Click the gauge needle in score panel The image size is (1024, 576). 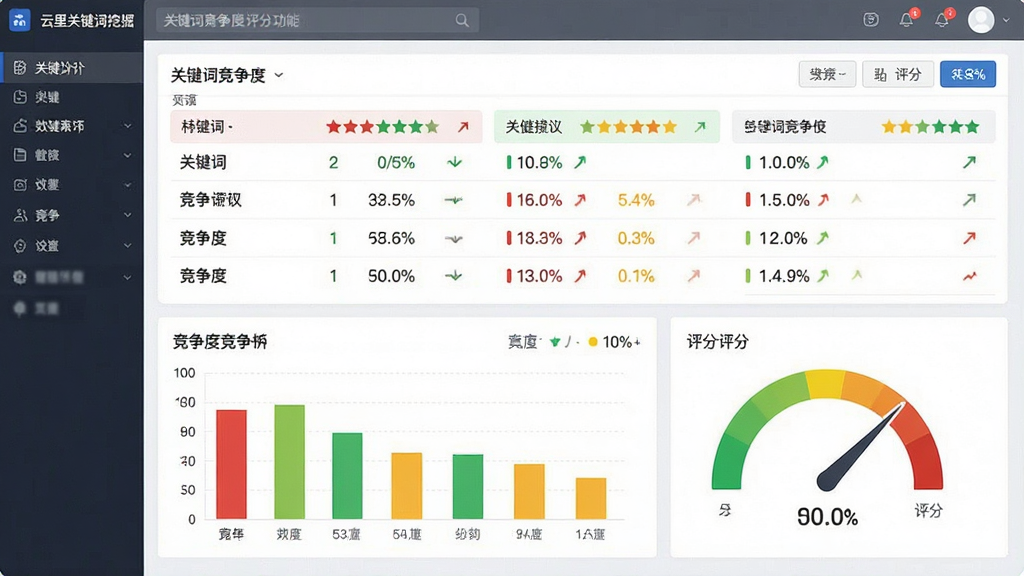pyautogui.click(x=861, y=447)
